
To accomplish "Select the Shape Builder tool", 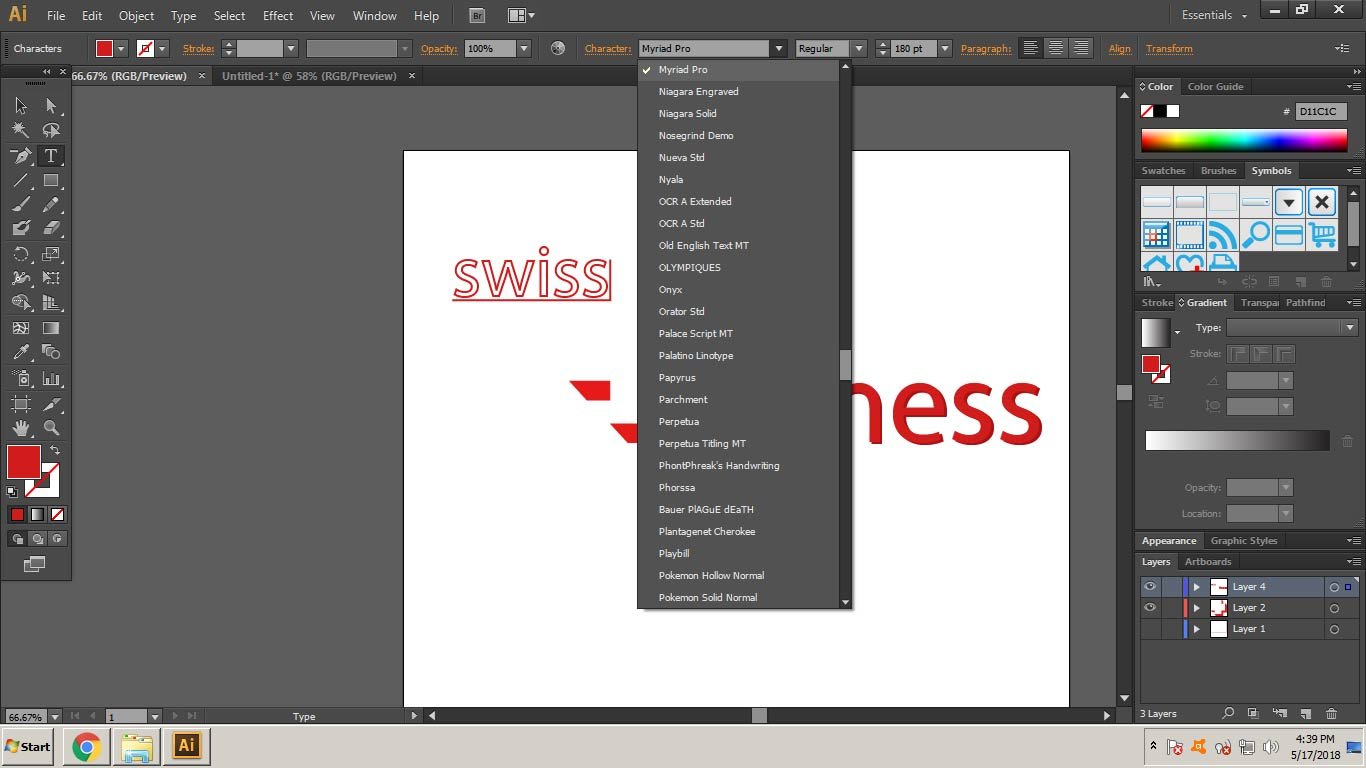I will point(21,302).
